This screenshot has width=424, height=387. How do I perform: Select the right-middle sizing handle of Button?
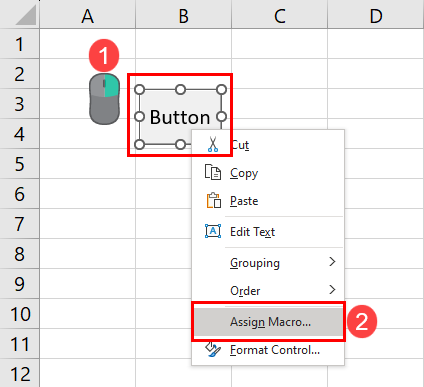click(x=221, y=117)
